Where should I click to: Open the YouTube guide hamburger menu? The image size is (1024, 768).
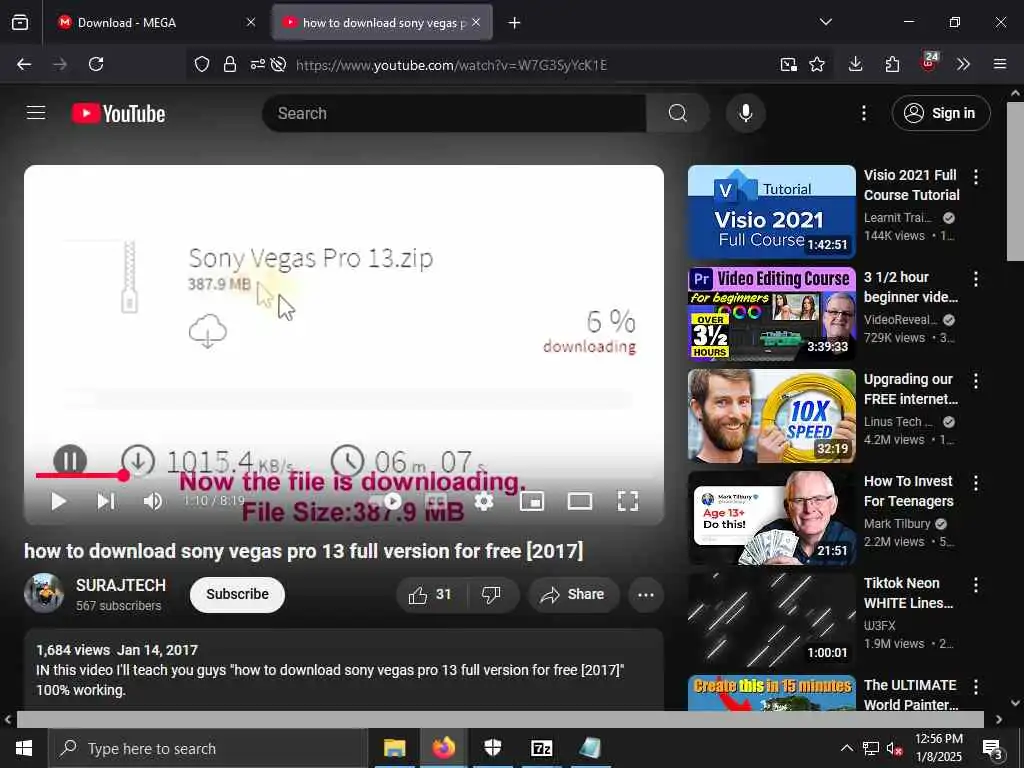coord(36,113)
